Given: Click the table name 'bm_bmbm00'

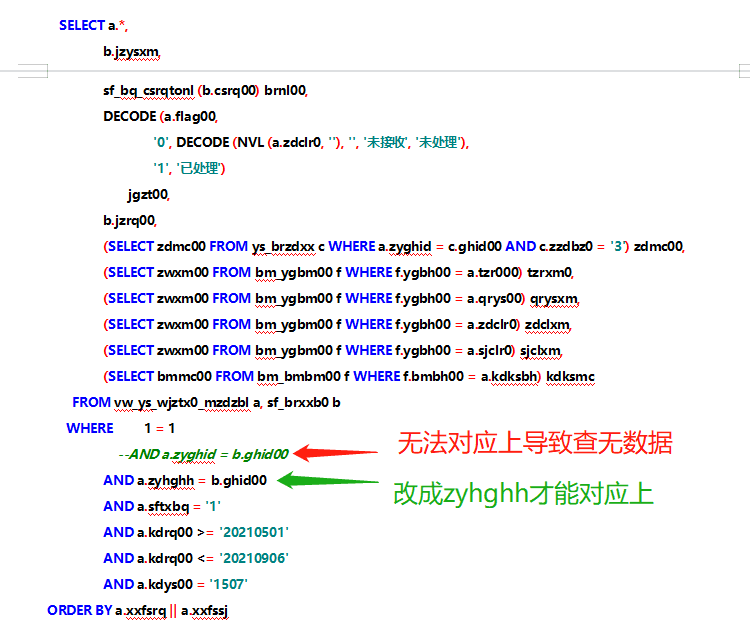Looking at the screenshot, I should [299, 376].
